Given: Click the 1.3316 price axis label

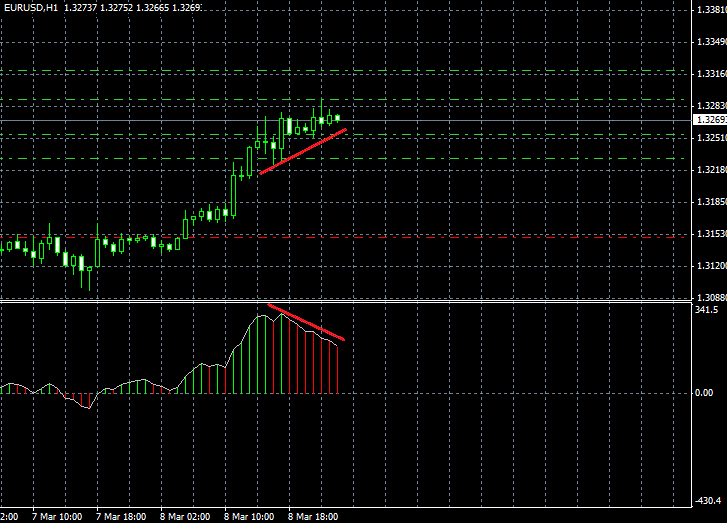Looking at the screenshot, I should coord(708,74).
